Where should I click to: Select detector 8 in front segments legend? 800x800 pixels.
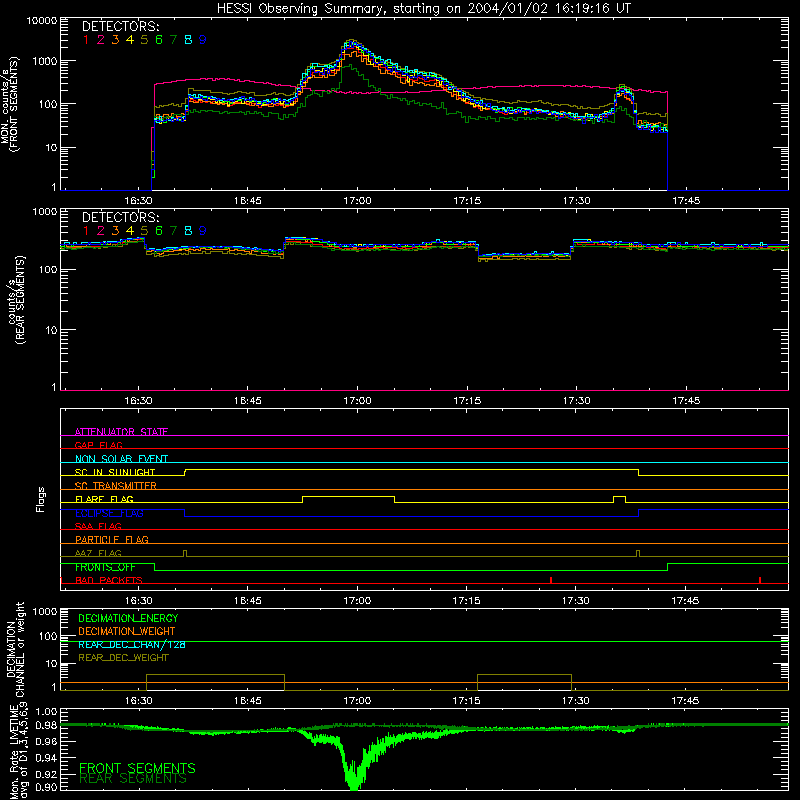(188, 40)
